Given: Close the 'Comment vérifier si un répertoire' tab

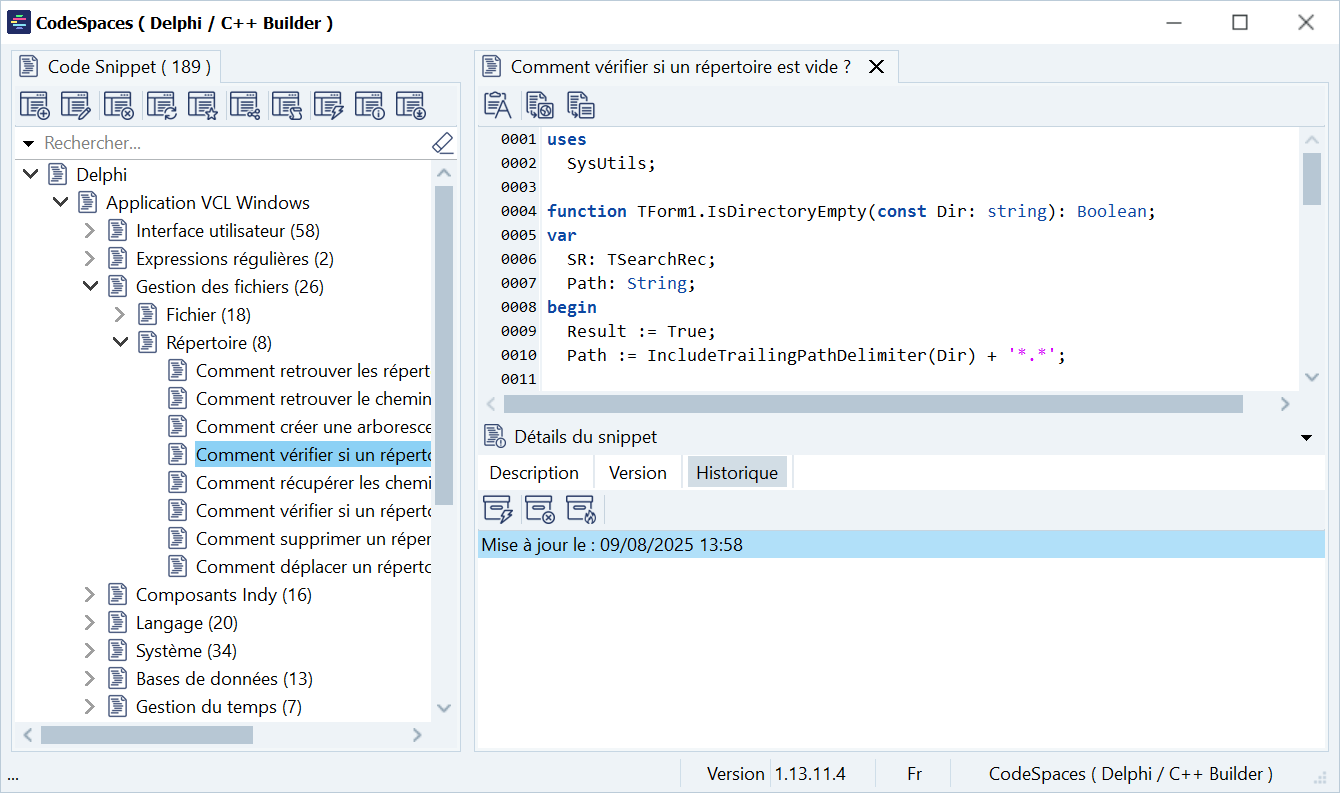Looking at the screenshot, I should click(876, 67).
